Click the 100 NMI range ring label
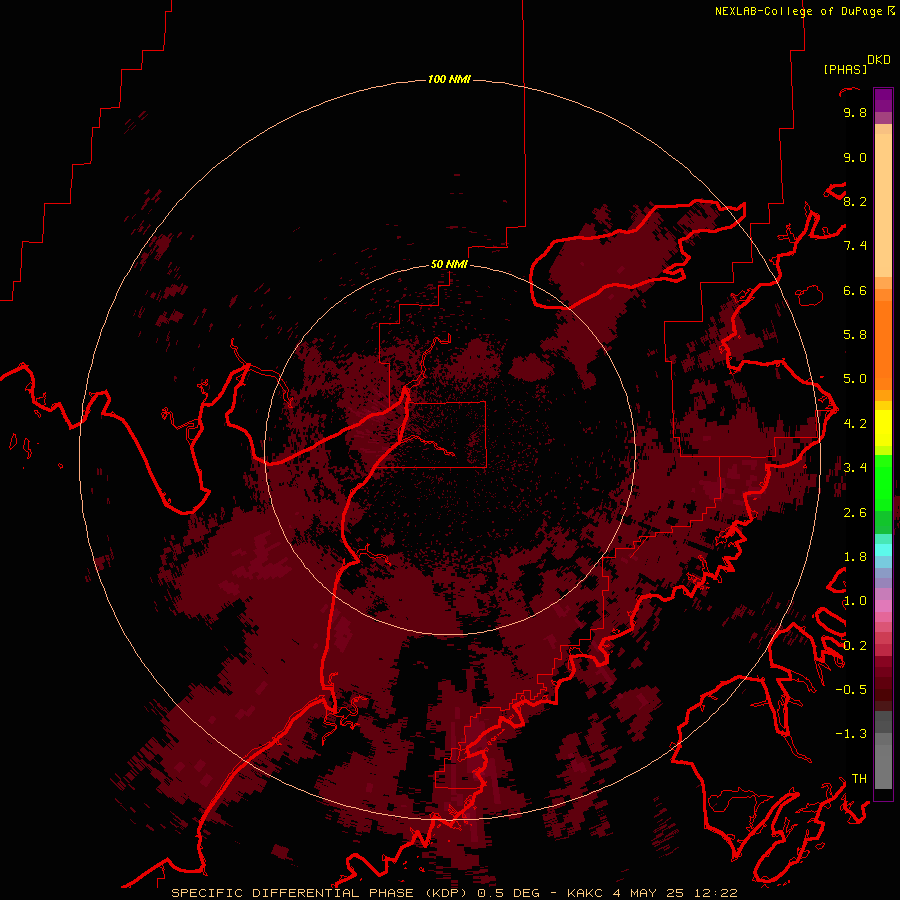This screenshot has height=900, width=900. pyautogui.click(x=449, y=79)
